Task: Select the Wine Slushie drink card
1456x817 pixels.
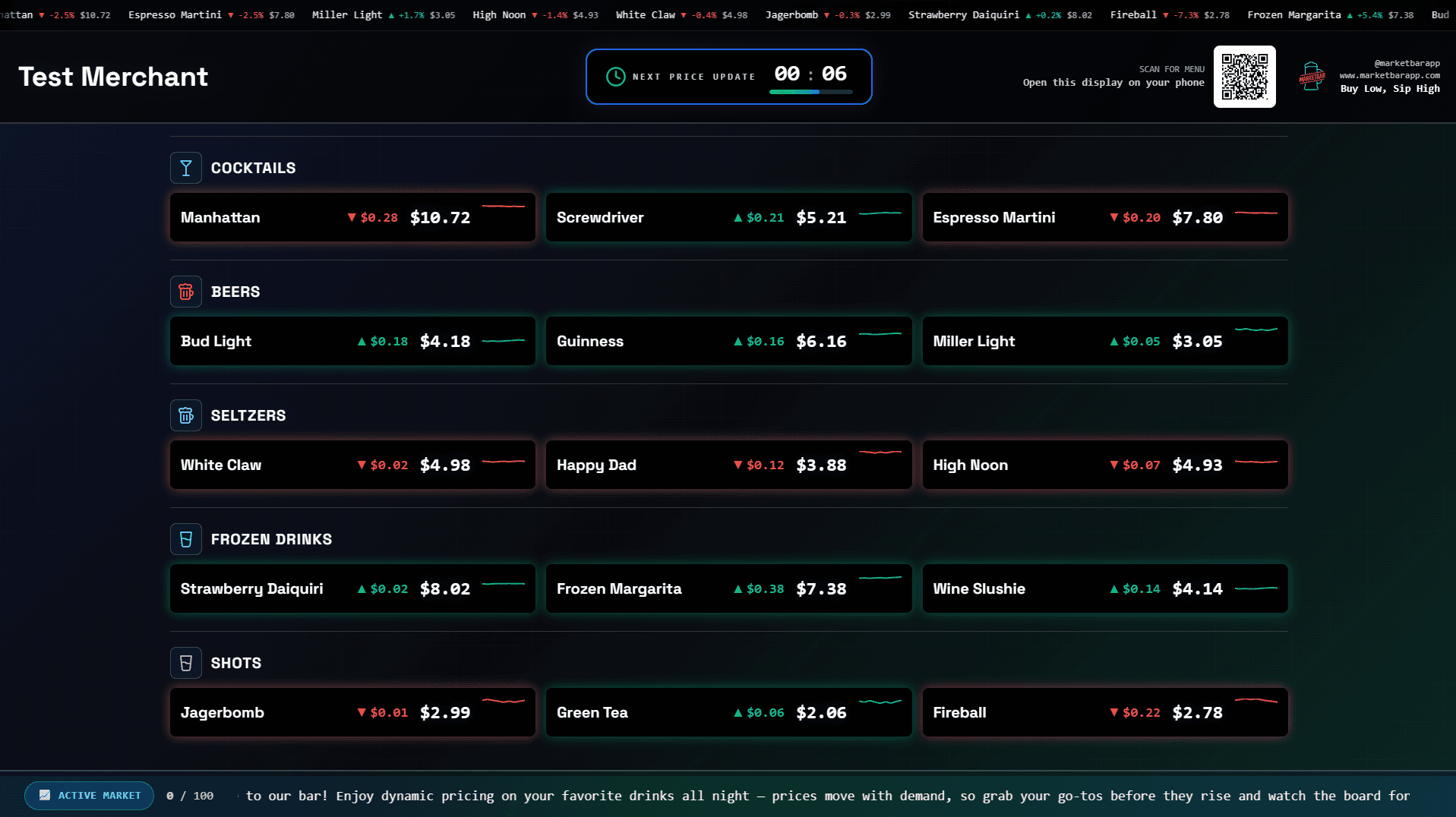Action: tap(1105, 588)
